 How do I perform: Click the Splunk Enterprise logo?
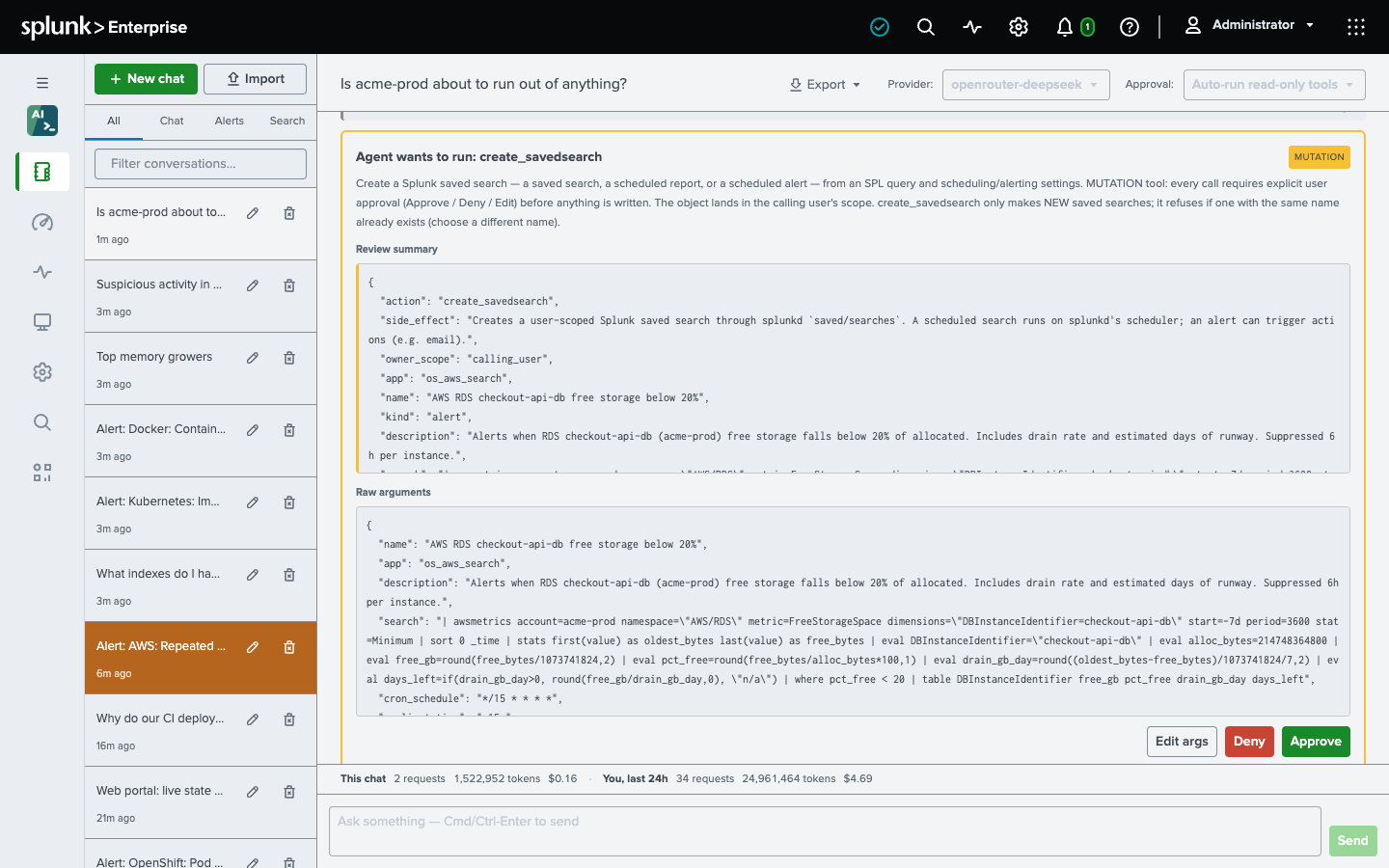pyautogui.click(x=104, y=27)
